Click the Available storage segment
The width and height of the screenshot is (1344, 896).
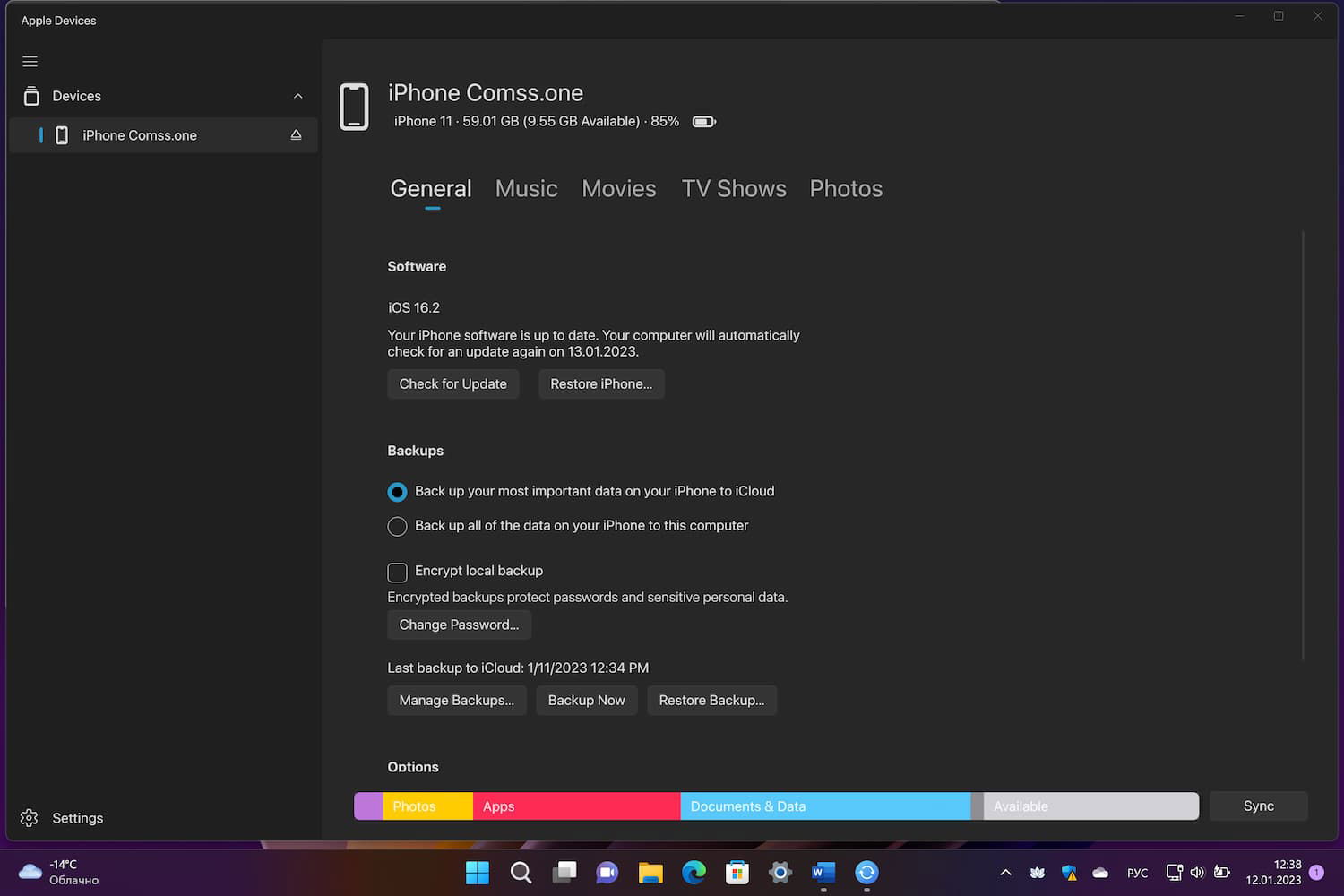tap(1091, 806)
